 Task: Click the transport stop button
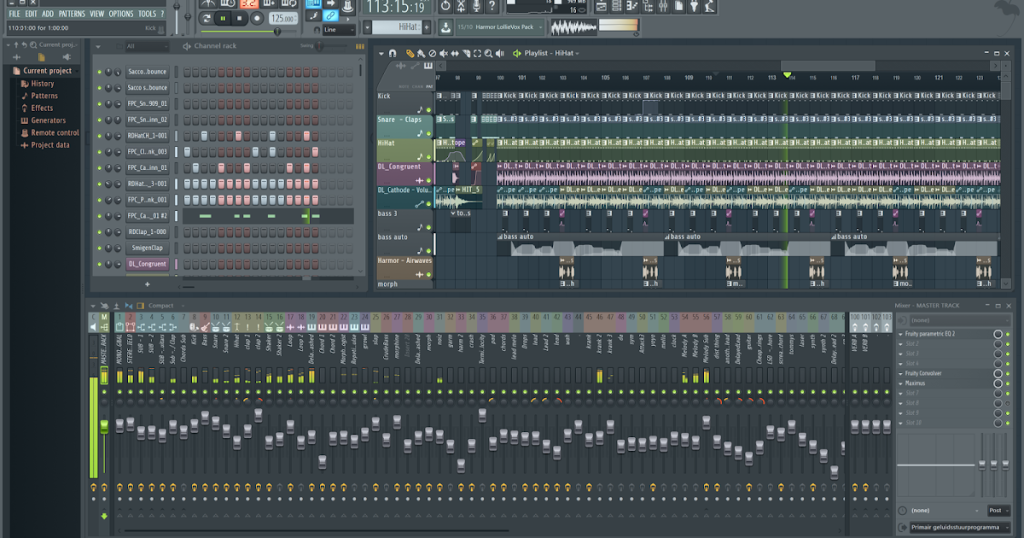[239, 18]
